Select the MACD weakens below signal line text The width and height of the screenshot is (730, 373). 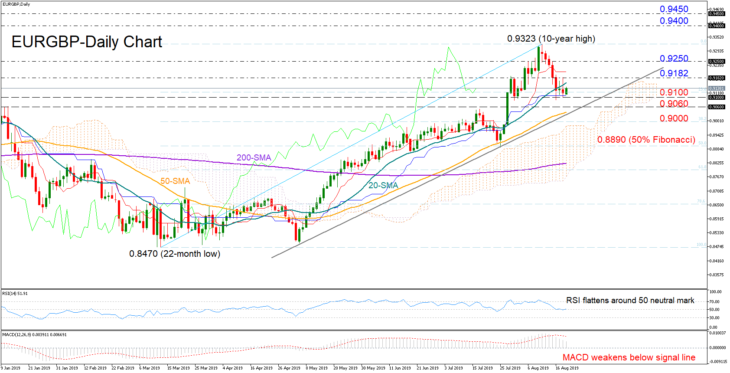[629, 358]
